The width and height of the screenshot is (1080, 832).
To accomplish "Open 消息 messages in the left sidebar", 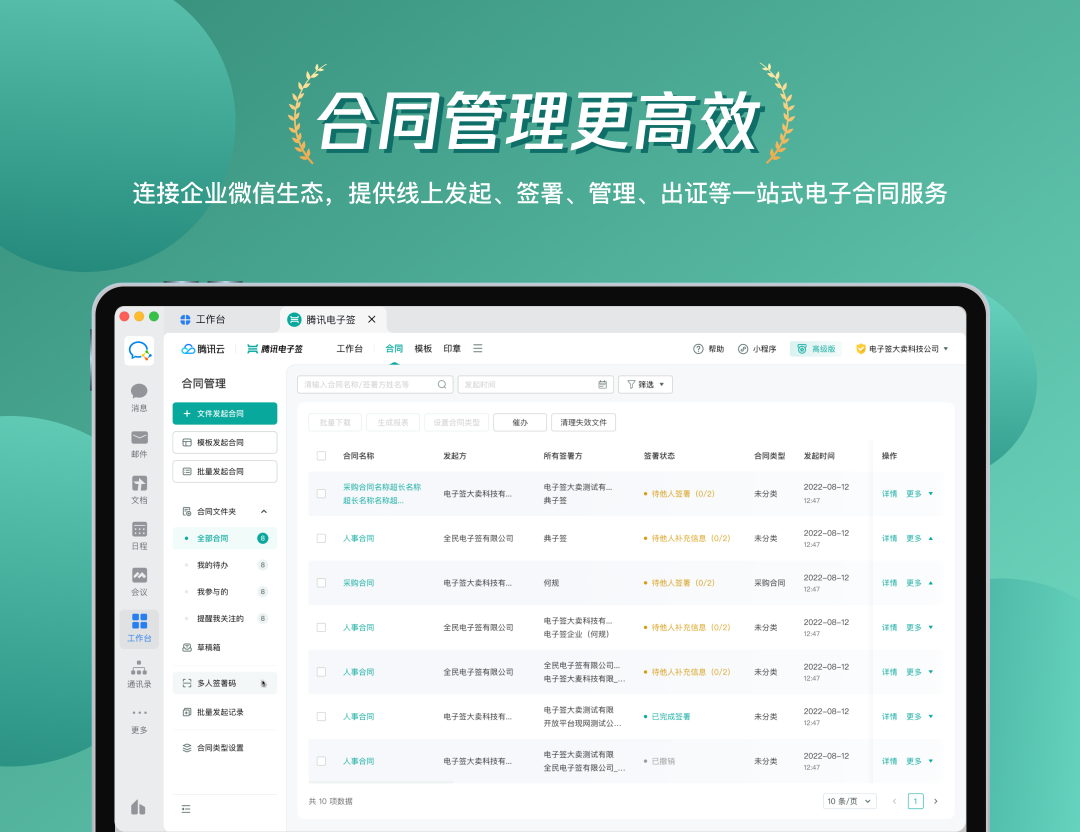I will tap(139, 397).
